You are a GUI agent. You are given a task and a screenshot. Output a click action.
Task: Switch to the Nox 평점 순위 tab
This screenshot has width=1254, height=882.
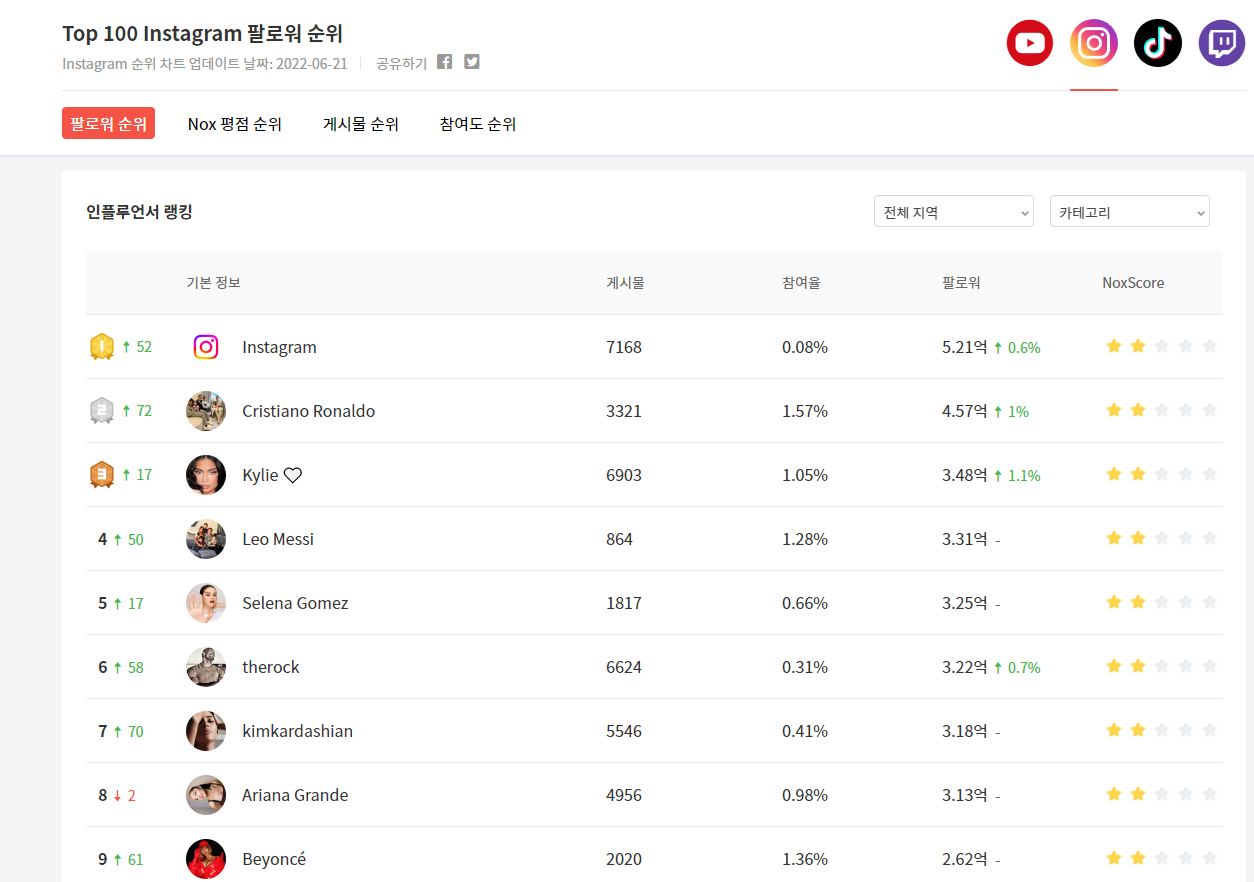click(x=235, y=124)
